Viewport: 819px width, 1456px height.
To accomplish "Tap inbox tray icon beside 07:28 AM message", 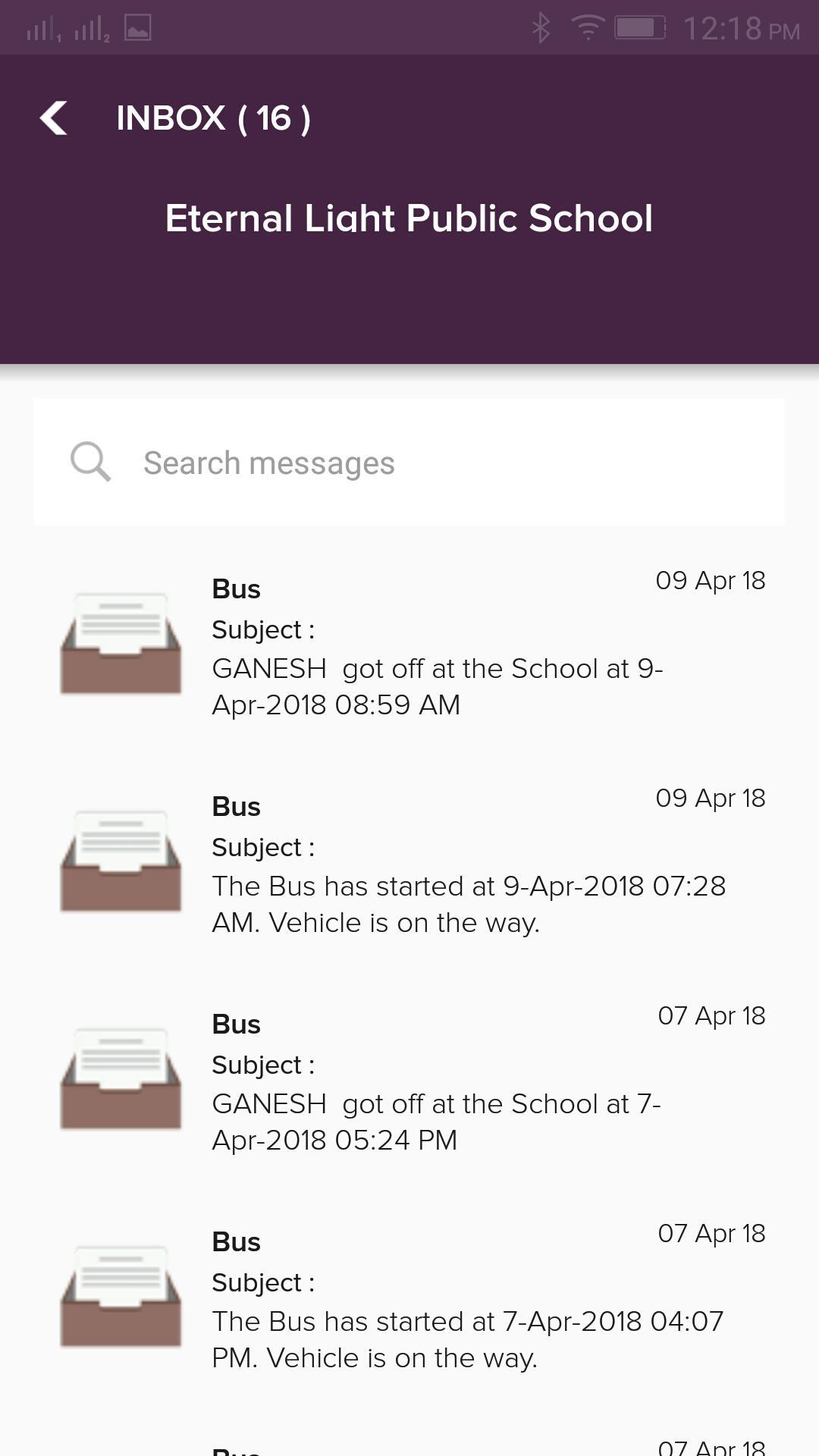I will [121, 861].
